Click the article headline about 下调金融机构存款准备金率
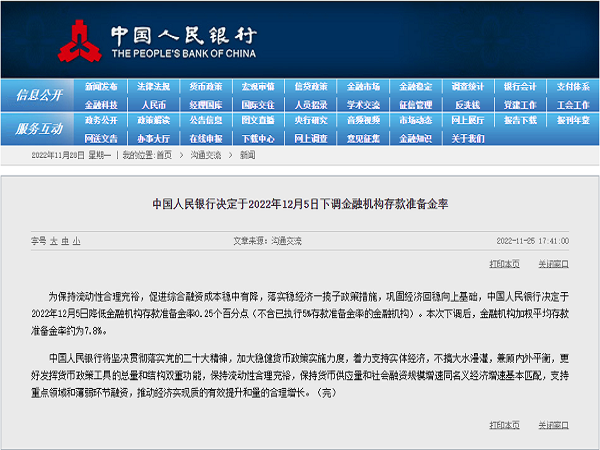Screen dimensions: 600x450 click(300, 204)
